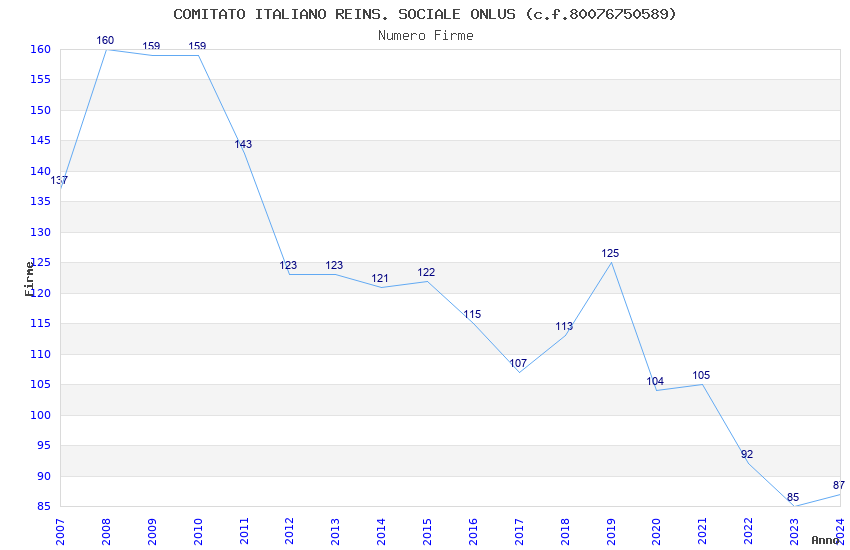The height and width of the screenshot is (550, 850).
Task: Click the 2019 x-axis year label
Action: (611, 532)
